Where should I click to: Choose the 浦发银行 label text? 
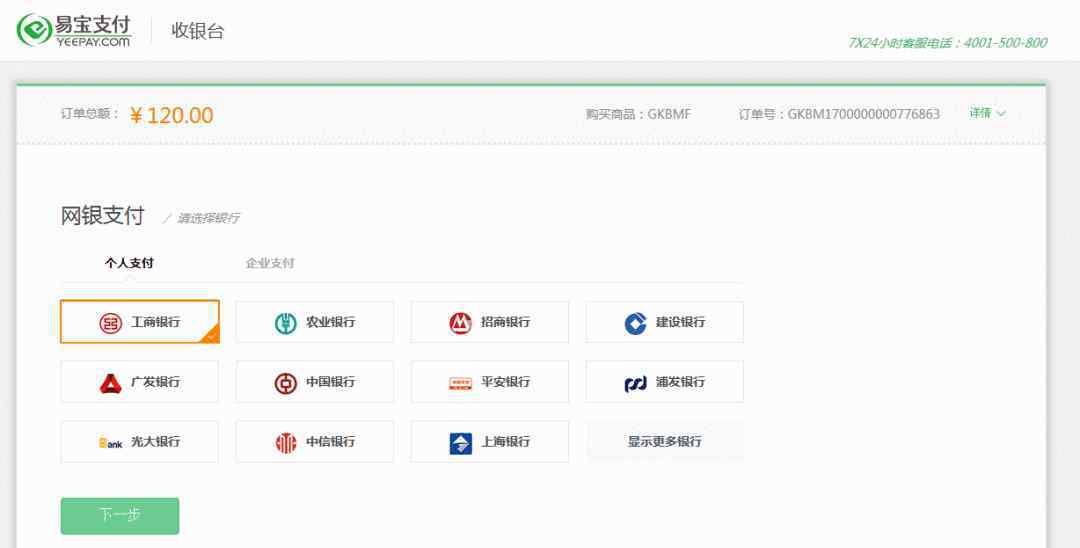(681, 381)
